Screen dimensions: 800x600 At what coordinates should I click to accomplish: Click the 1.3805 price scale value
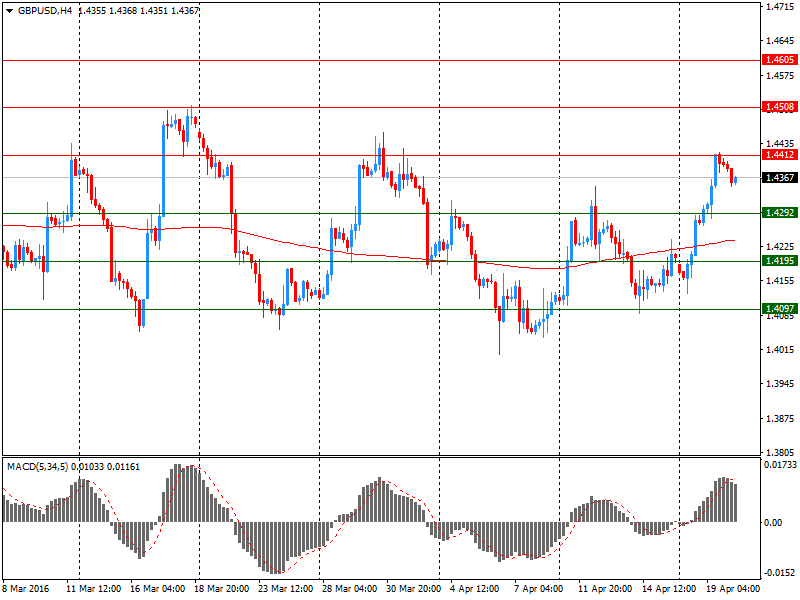point(781,452)
